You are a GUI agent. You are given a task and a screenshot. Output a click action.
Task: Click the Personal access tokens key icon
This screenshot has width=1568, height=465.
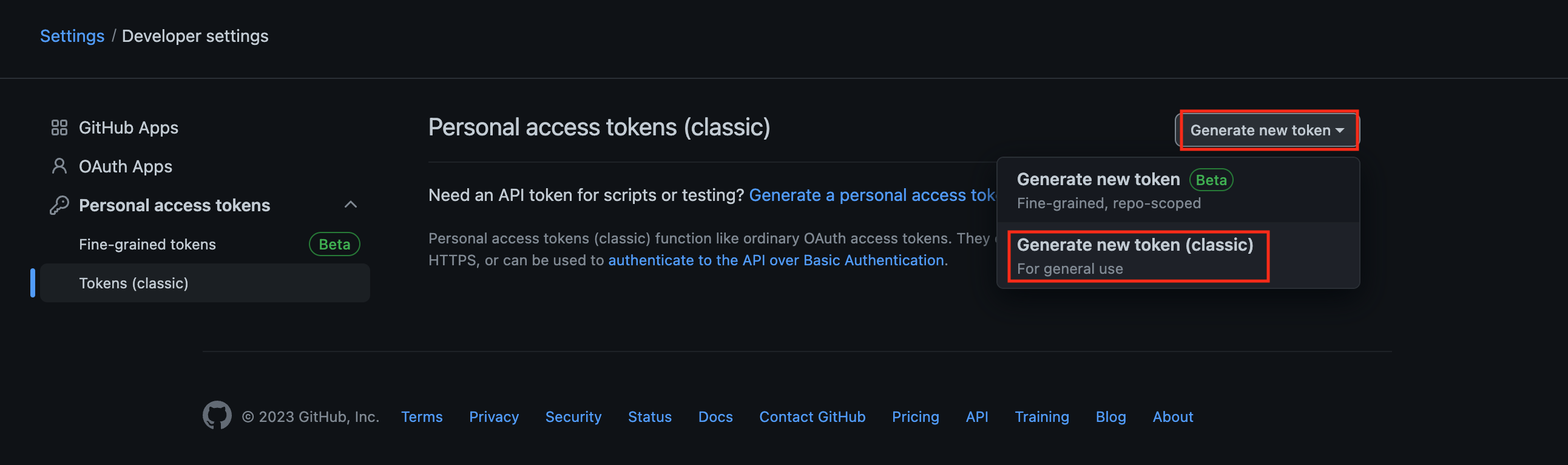tap(59, 205)
